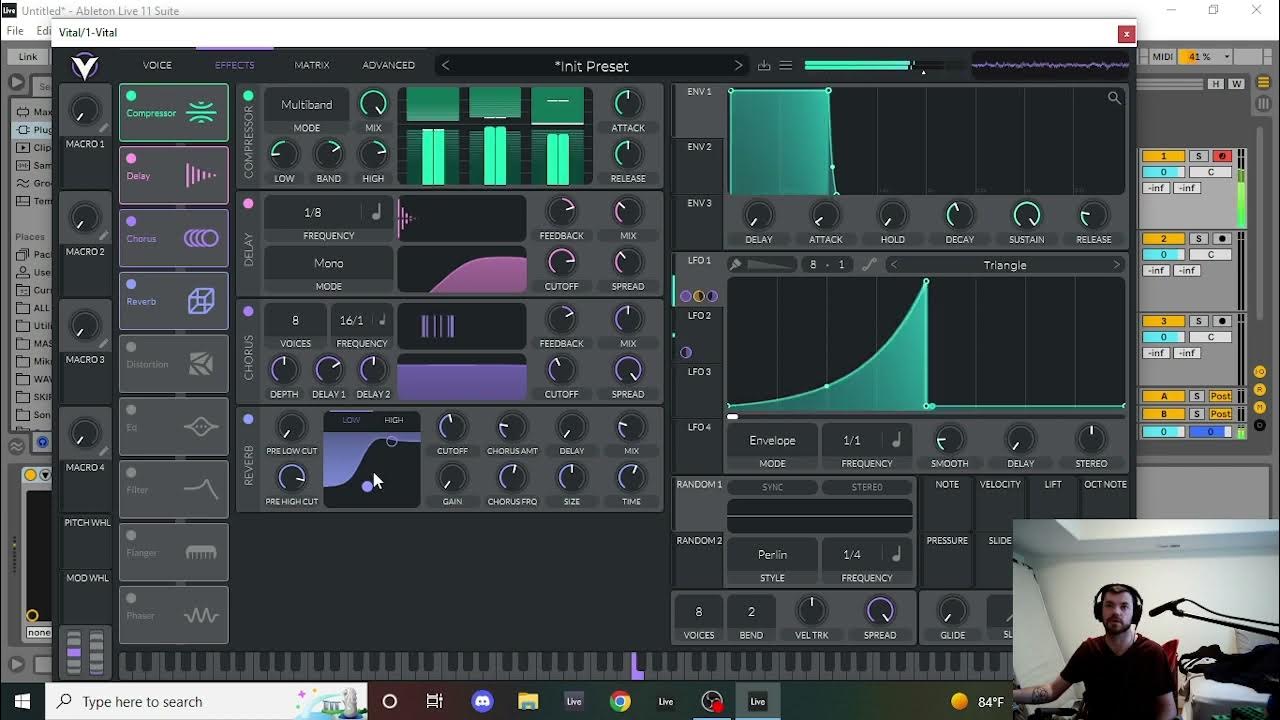
Task: Open Chrome from the taskbar
Action: click(x=620, y=701)
